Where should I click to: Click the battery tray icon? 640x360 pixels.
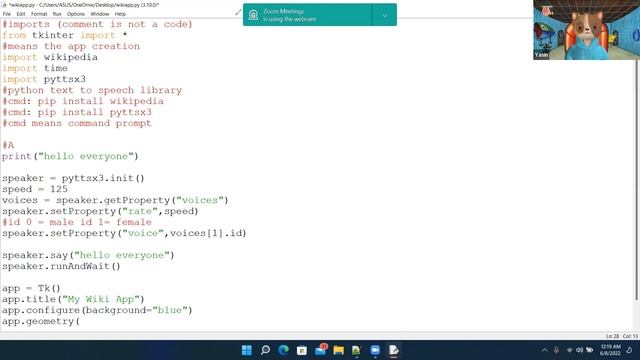pos(590,350)
